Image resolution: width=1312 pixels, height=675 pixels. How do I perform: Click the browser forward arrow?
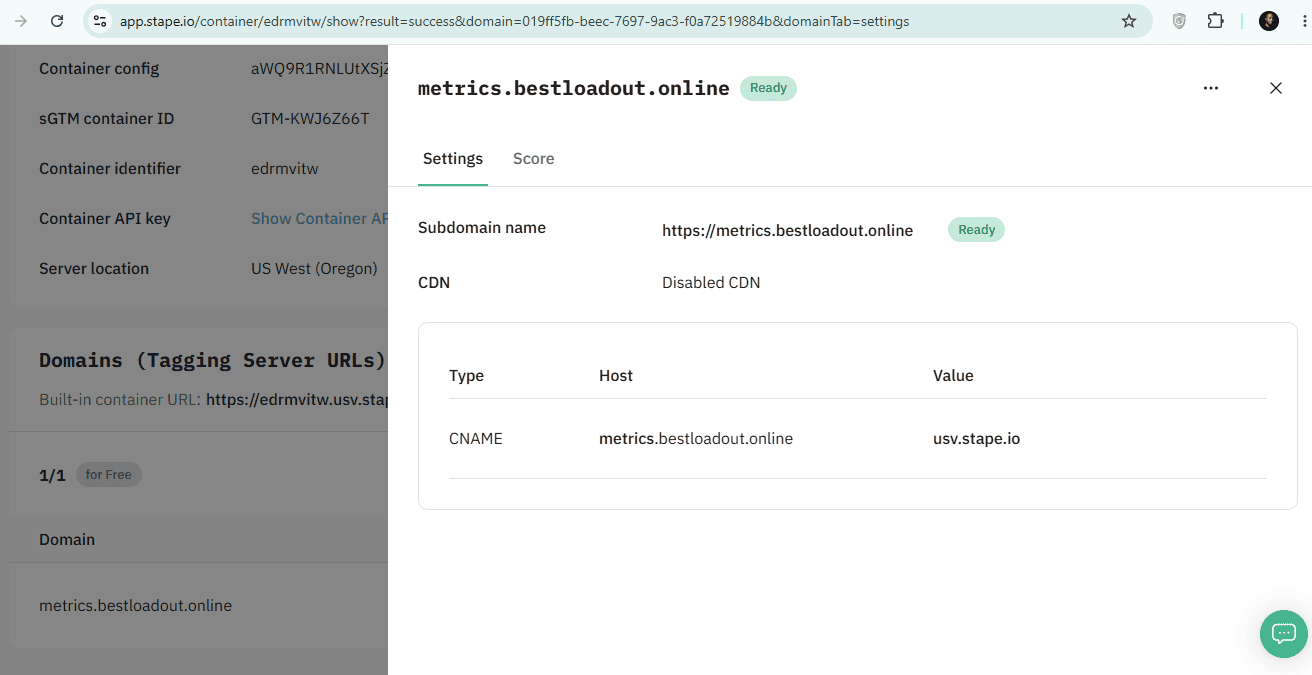(x=21, y=21)
